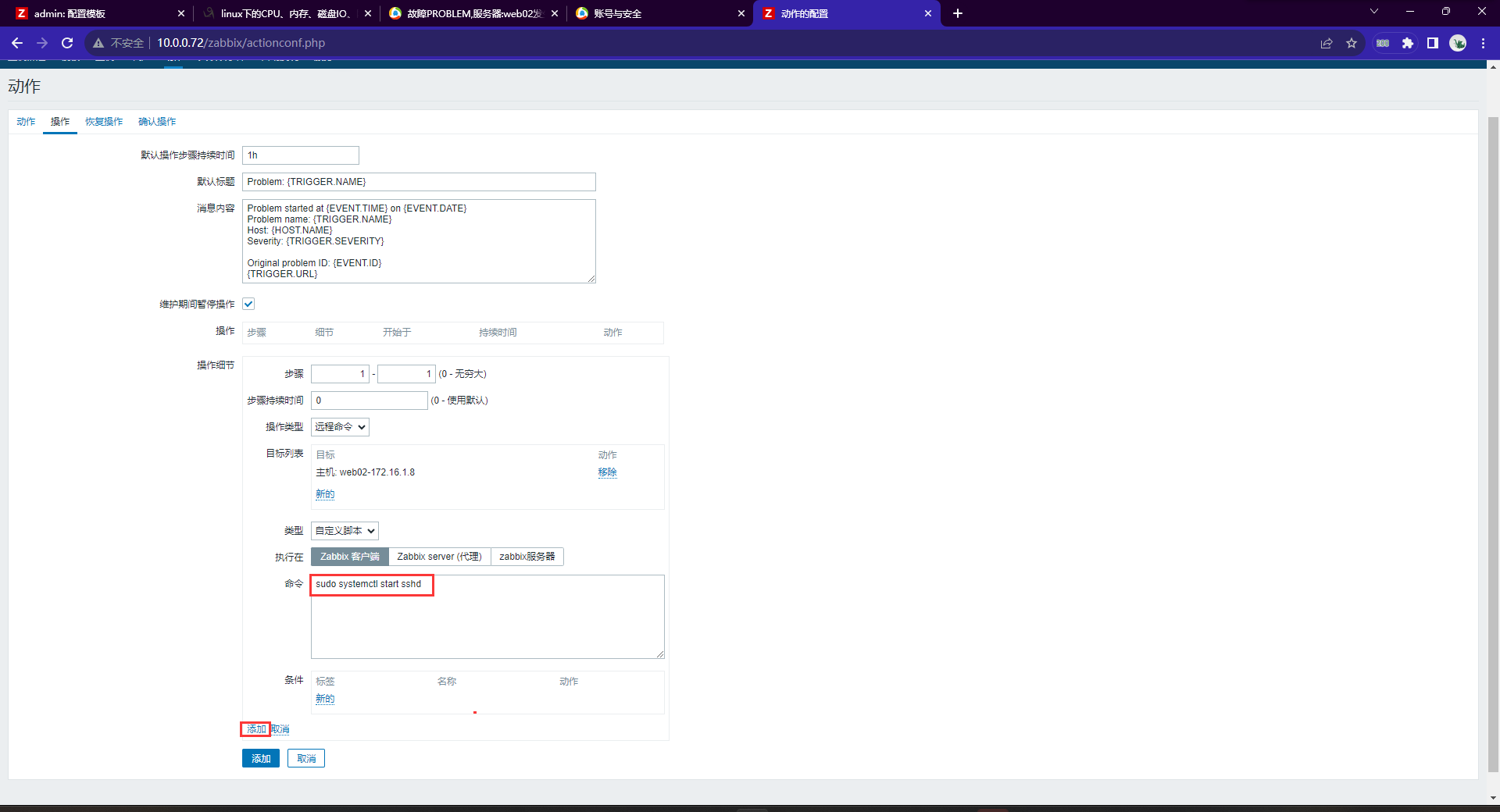Click the 取消 link in operation details
This screenshot has height=812, width=1500.
[280, 729]
